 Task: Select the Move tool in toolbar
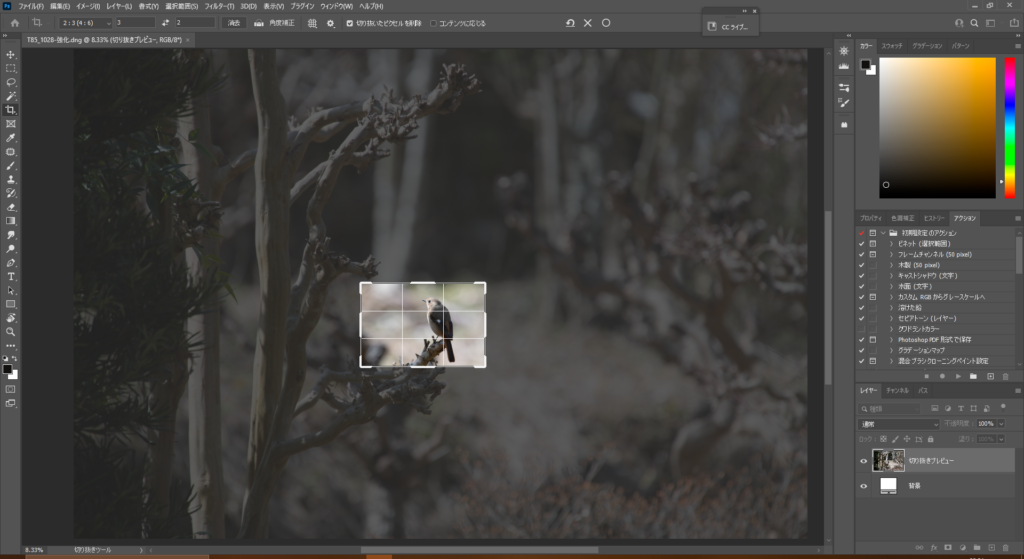11,54
